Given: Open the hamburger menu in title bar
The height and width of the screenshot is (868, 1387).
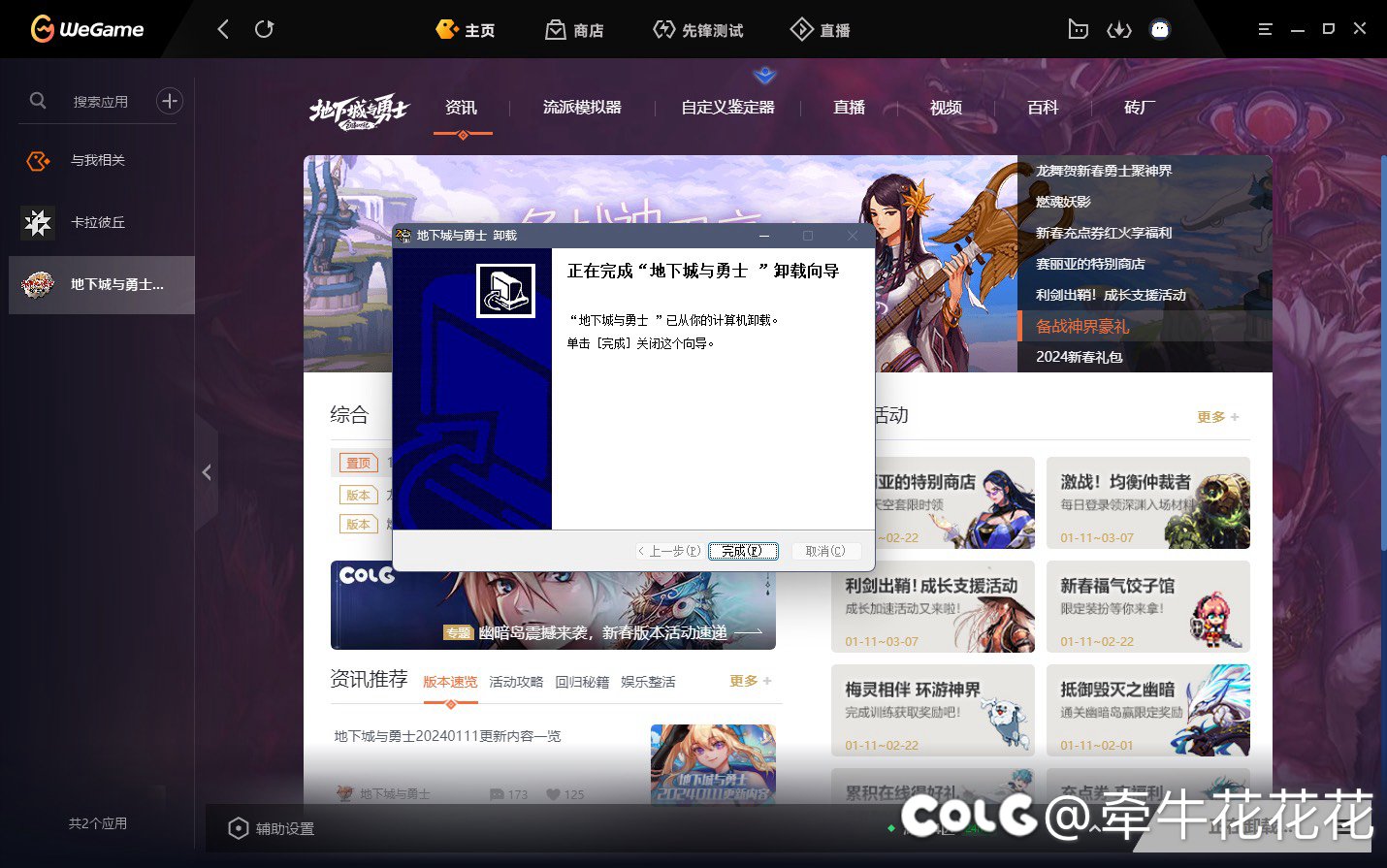Looking at the screenshot, I should [1265, 29].
